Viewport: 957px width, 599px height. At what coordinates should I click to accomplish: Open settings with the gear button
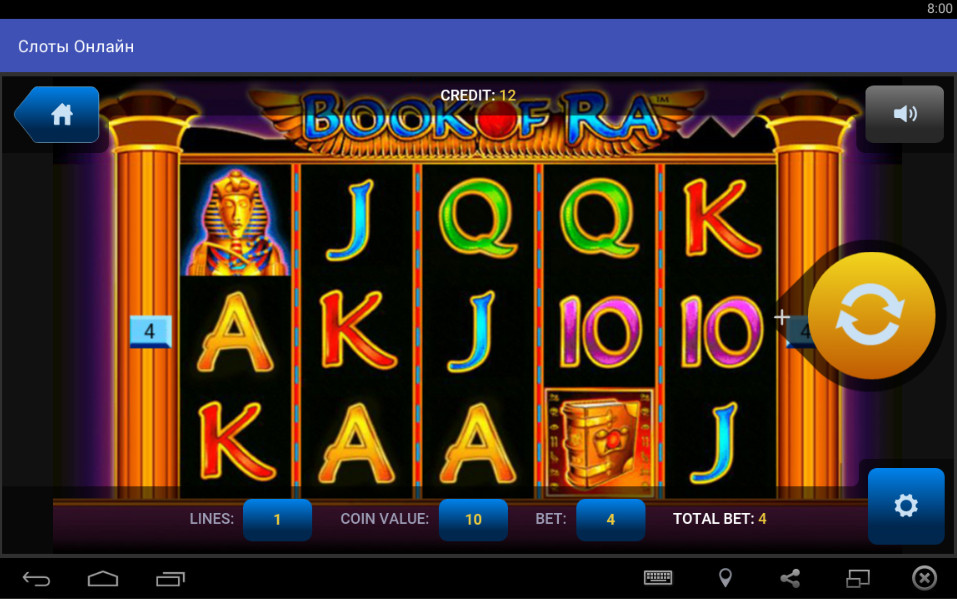906,506
